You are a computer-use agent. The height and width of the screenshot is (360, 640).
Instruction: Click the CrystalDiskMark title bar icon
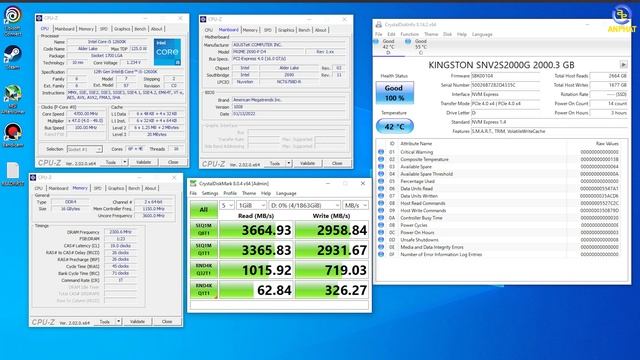point(193,184)
